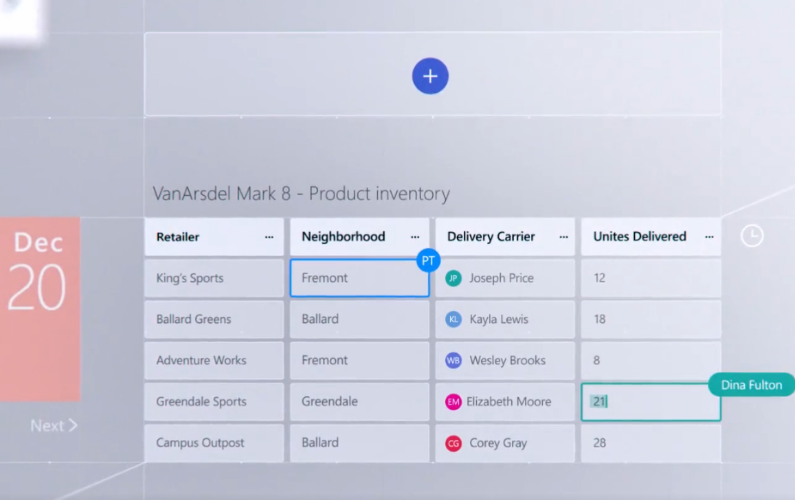Click Ballard cell in Ballard Greens row
The height and width of the screenshot is (500, 795).
pos(359,319)
